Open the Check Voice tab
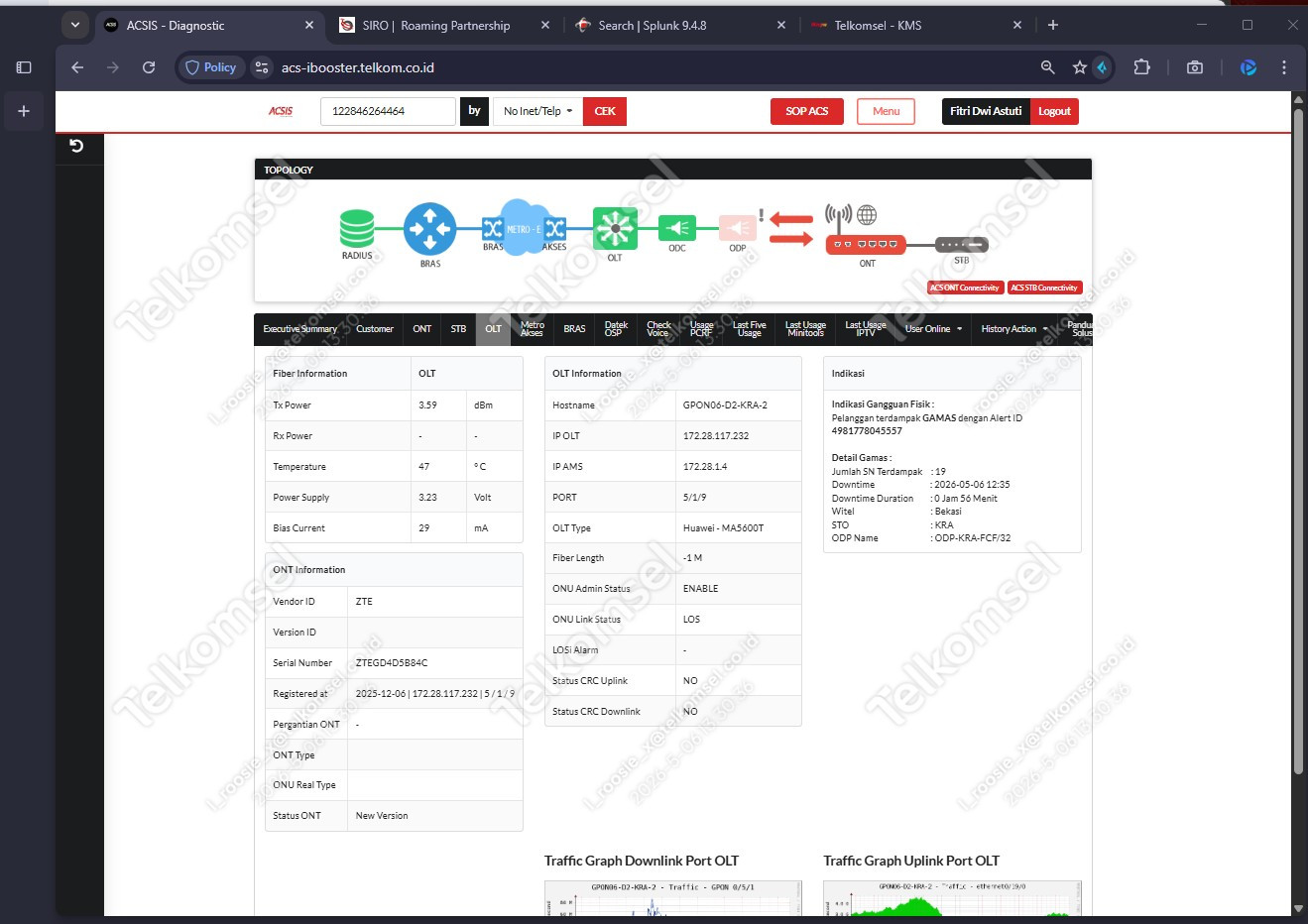The width and height of the screenshot is (1308, 924). point(658,329)
